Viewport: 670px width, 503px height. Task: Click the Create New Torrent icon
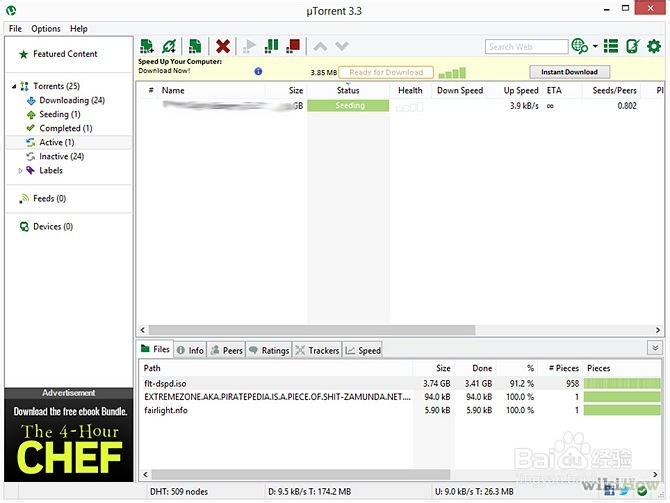point(195,46)
